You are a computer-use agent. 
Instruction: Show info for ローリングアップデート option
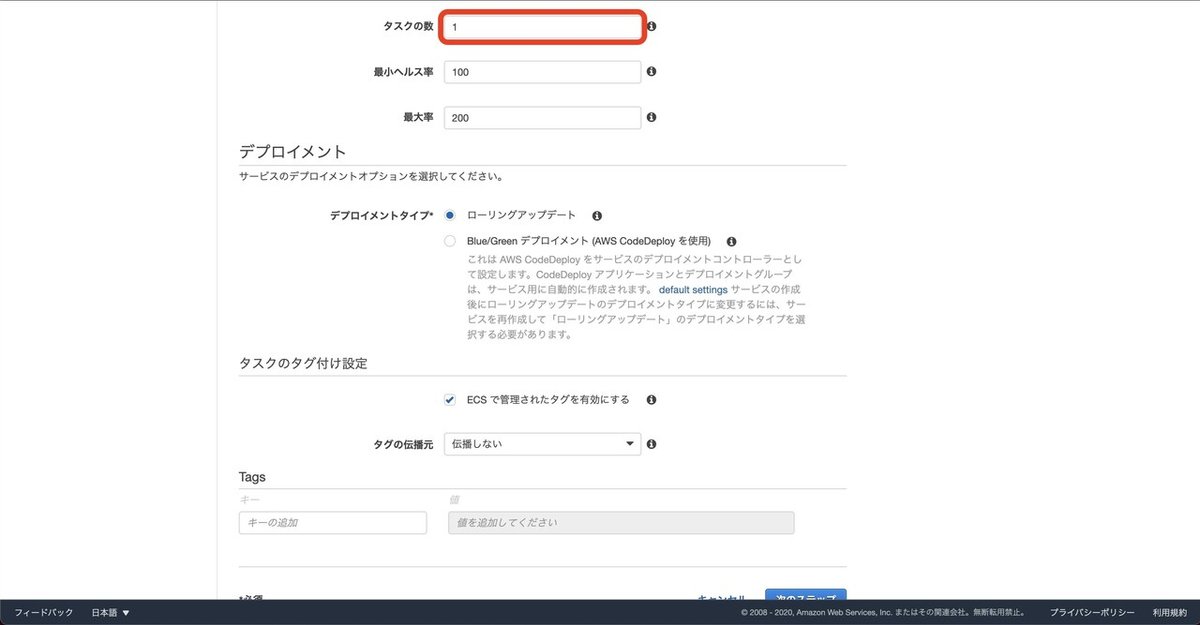tap(597, 215)
